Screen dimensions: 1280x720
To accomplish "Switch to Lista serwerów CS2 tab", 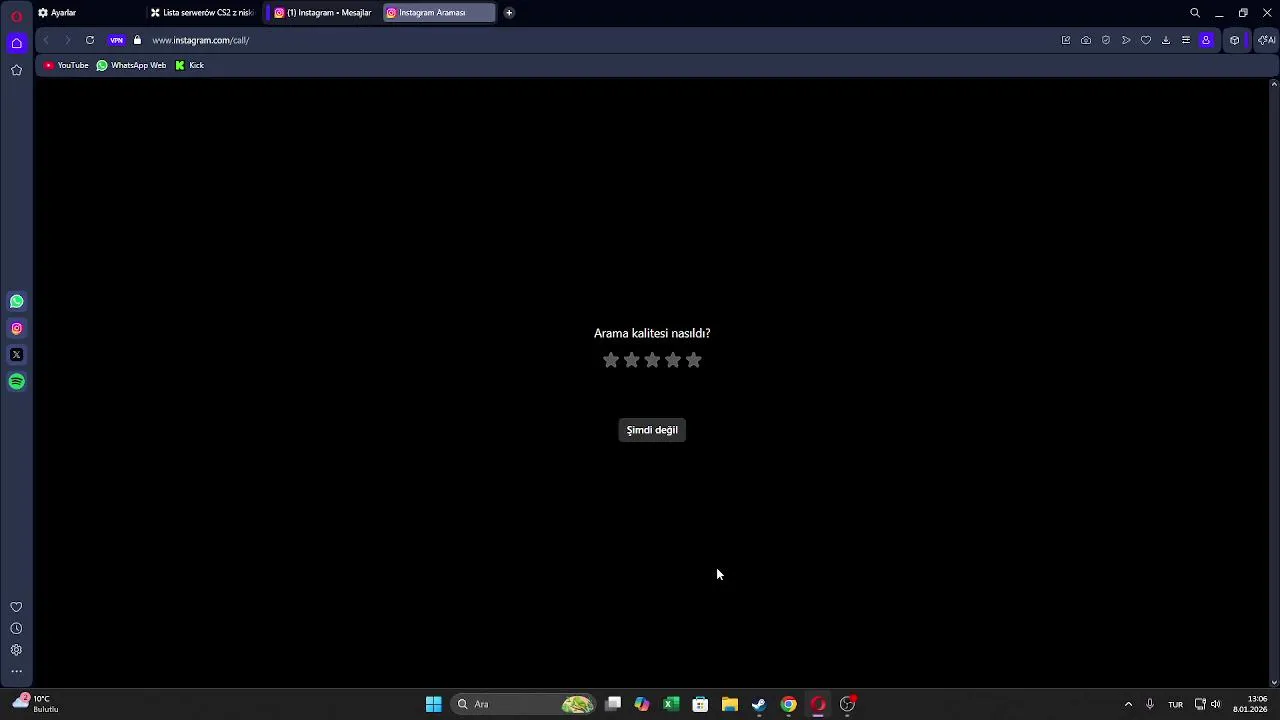I will (x=203, y=13).
